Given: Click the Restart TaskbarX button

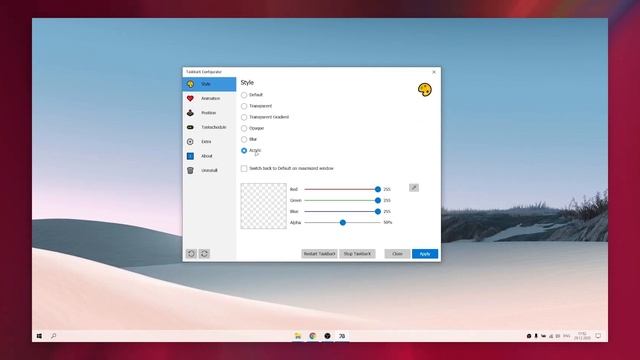Looking at the screenshot, I should coord(319,253).
